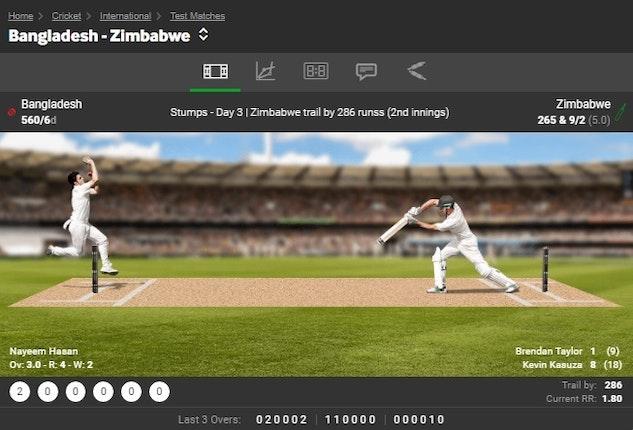Select the Zimbabwe team name
This screenshot has width=633, height=430.
583,104
